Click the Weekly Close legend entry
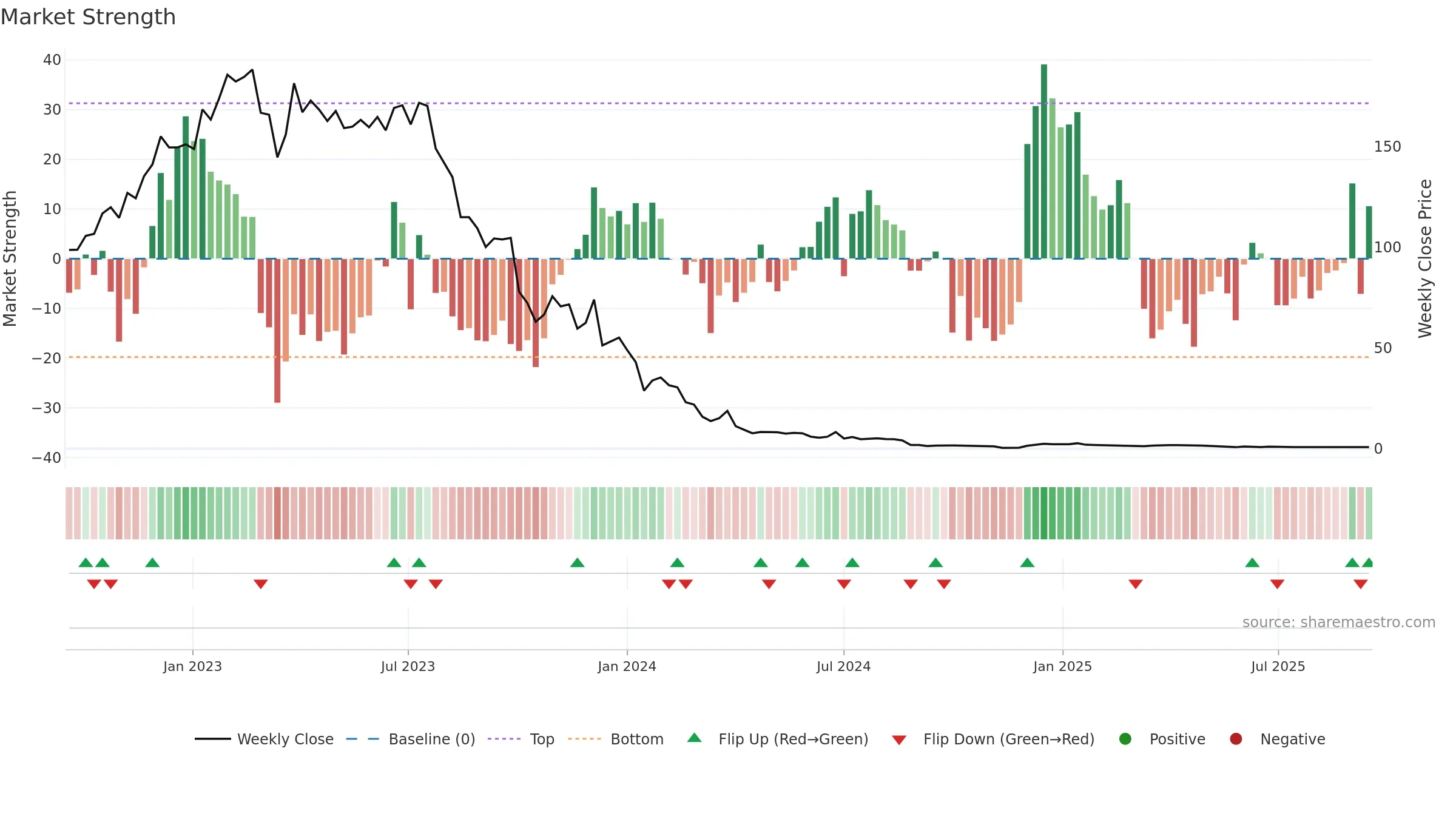 click(264, 739)
